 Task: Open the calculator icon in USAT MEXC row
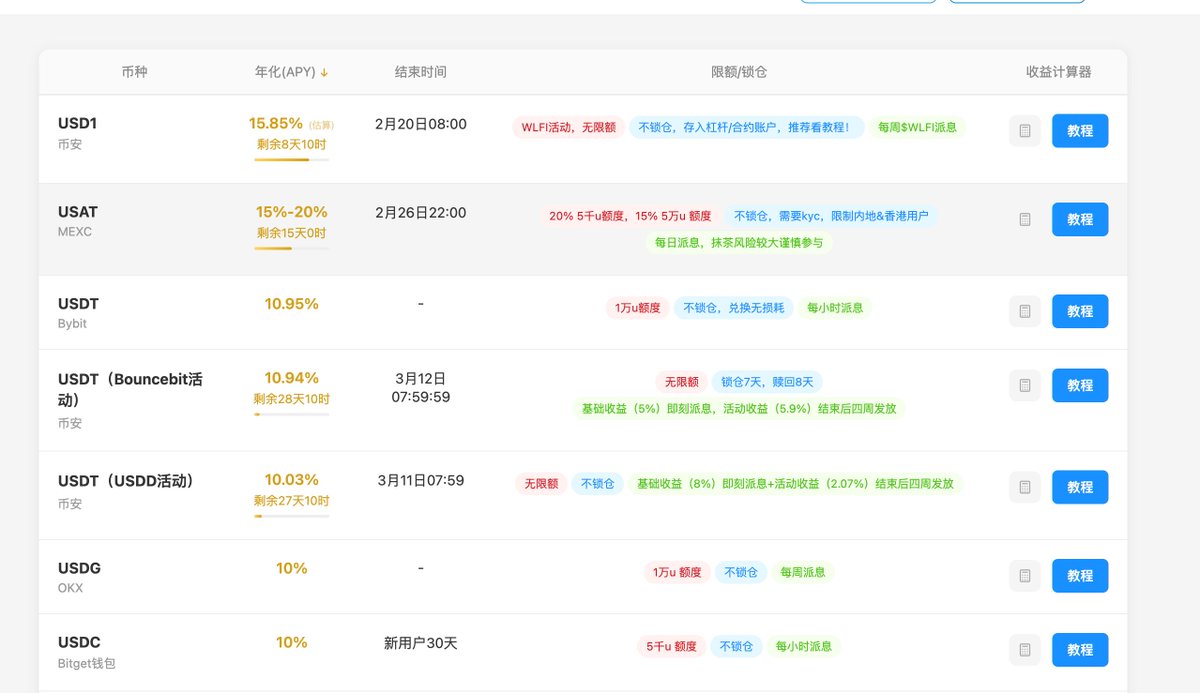pos(1025,219)
